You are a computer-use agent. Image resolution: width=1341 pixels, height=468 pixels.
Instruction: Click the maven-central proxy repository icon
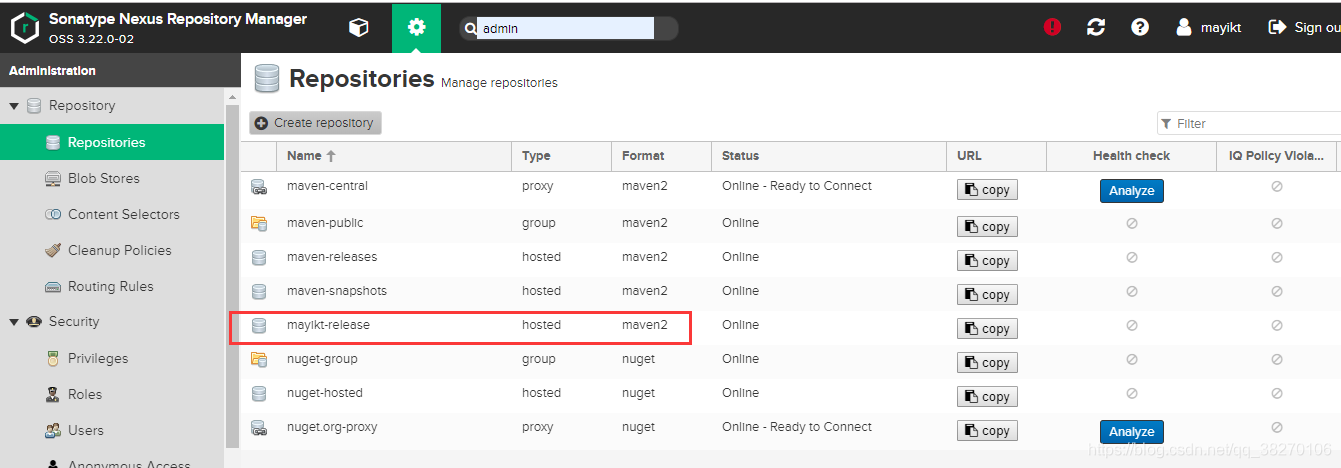pyautogui.click(x=259, y=187)
